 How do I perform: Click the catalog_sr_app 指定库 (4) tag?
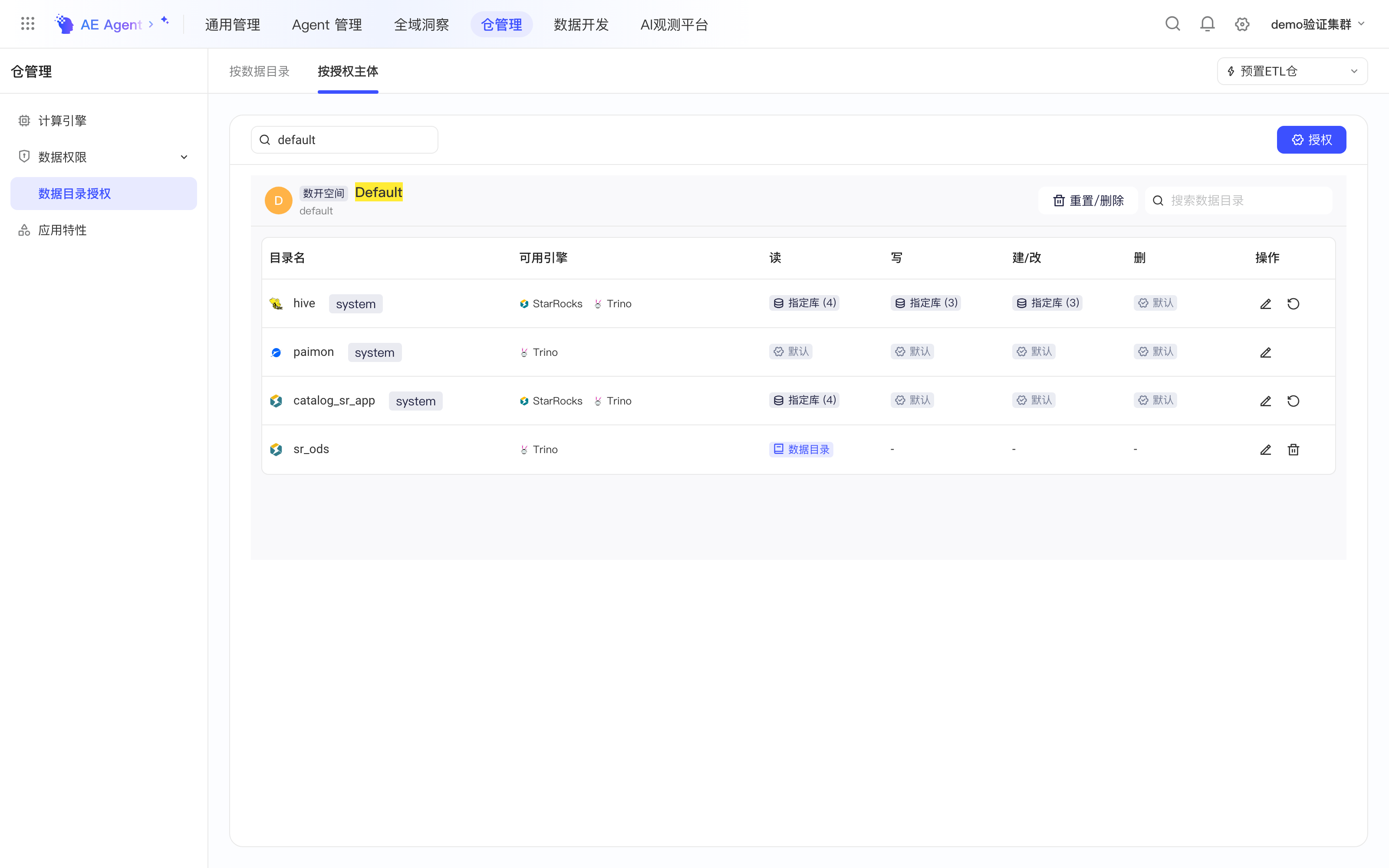804,400
